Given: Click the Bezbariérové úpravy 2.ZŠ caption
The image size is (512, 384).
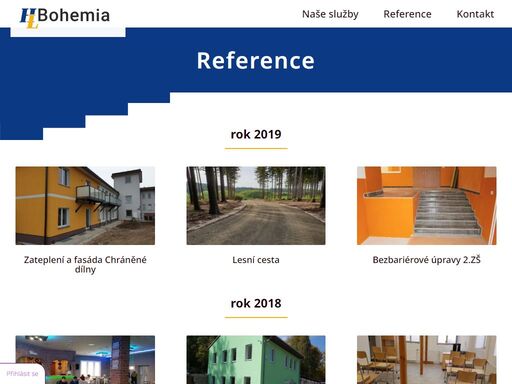Looking at the screenshot, I should pos(427,260).
